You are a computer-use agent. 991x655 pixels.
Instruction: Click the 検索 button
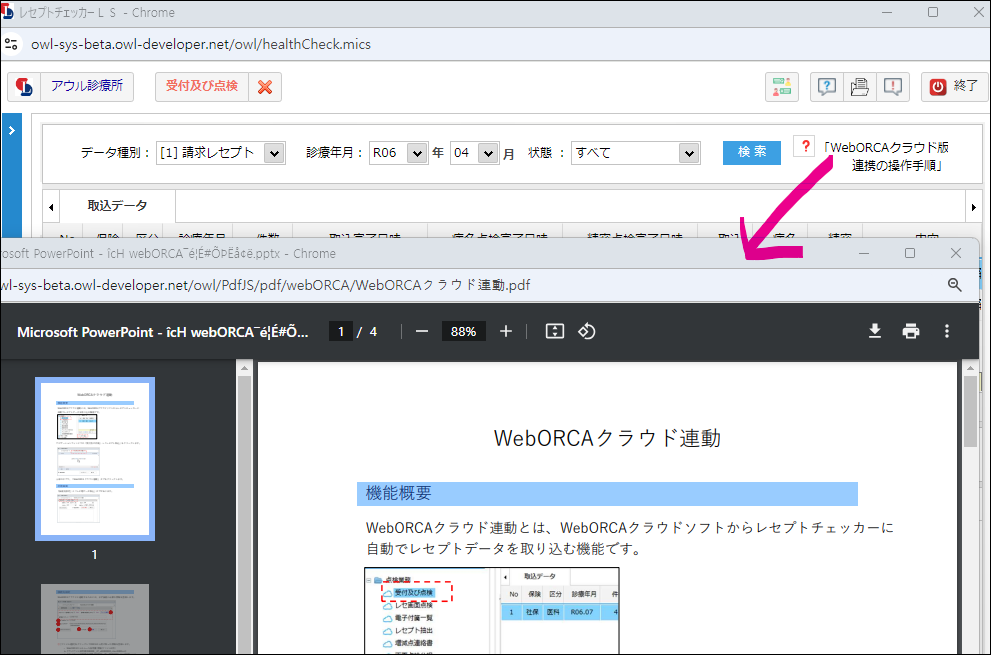point(751,152)
